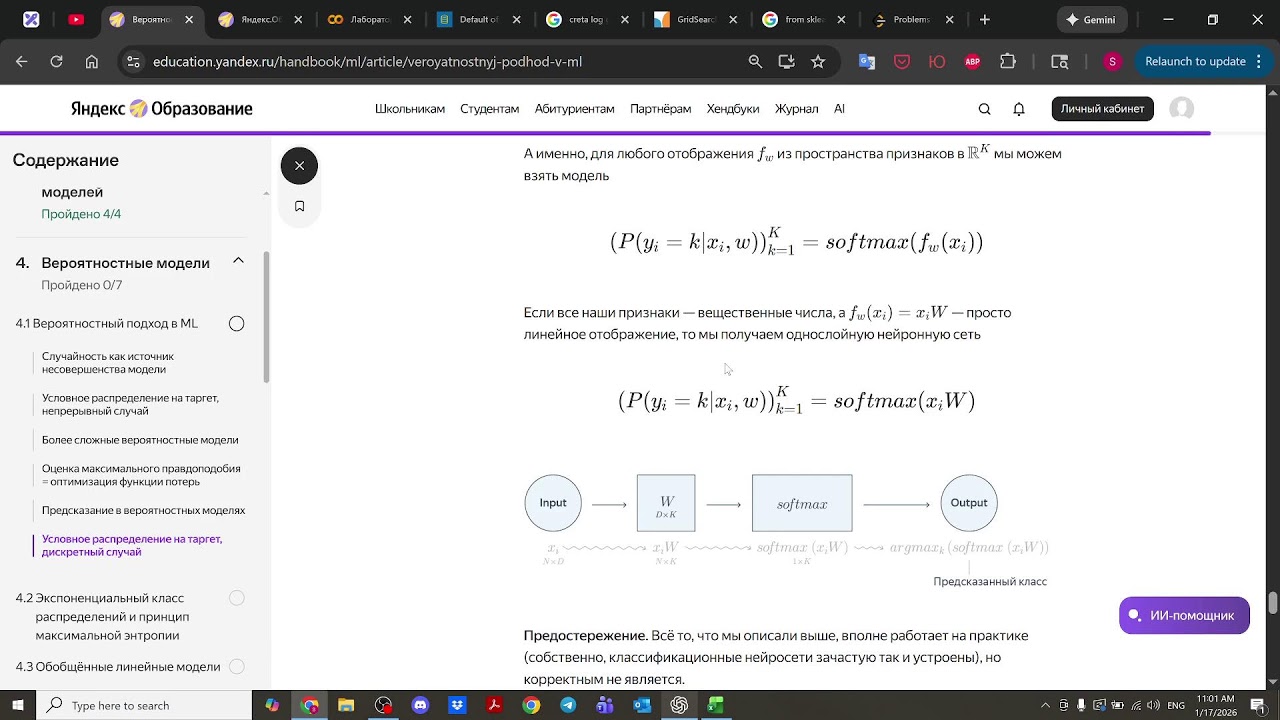Open Журнал menu item
This screenshot has height=720, width=1280.
797,109
